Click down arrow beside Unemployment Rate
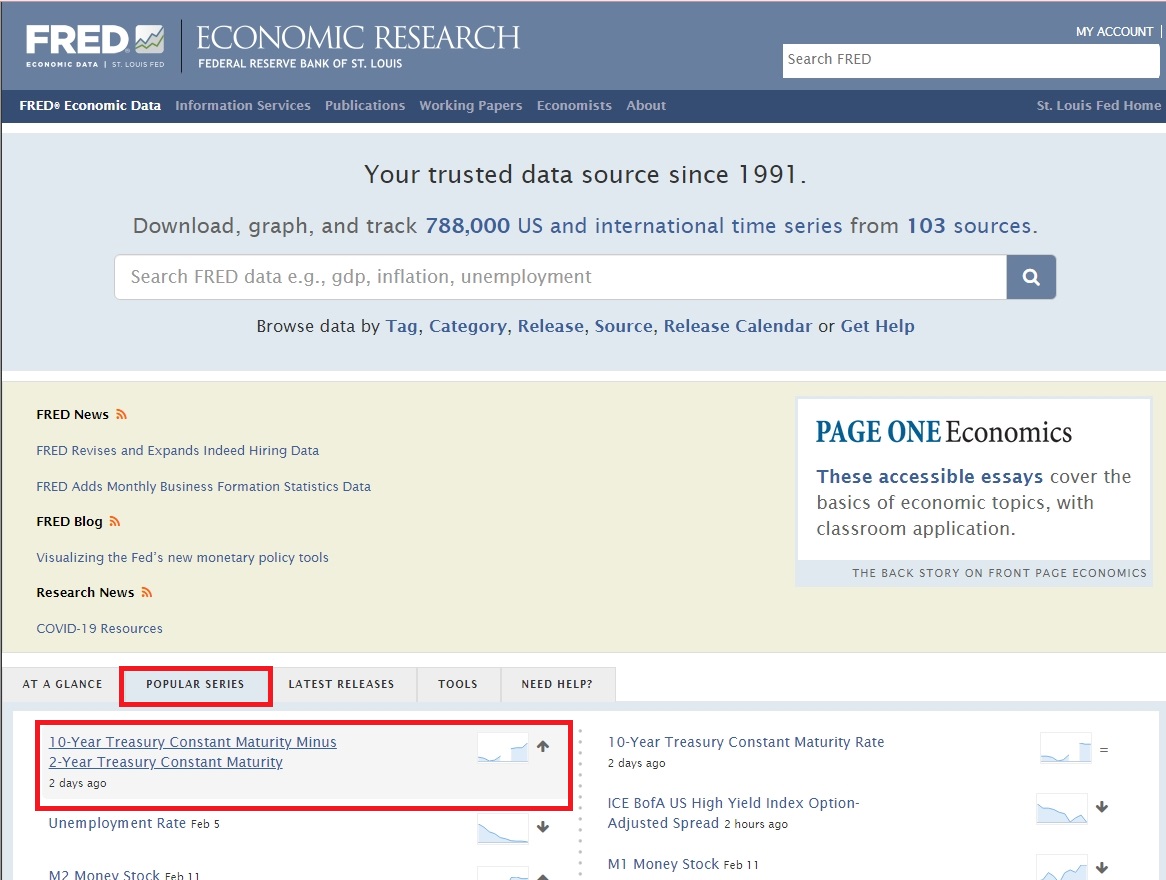This screenshot has height=880, width=1166. [x=543, y=826]
